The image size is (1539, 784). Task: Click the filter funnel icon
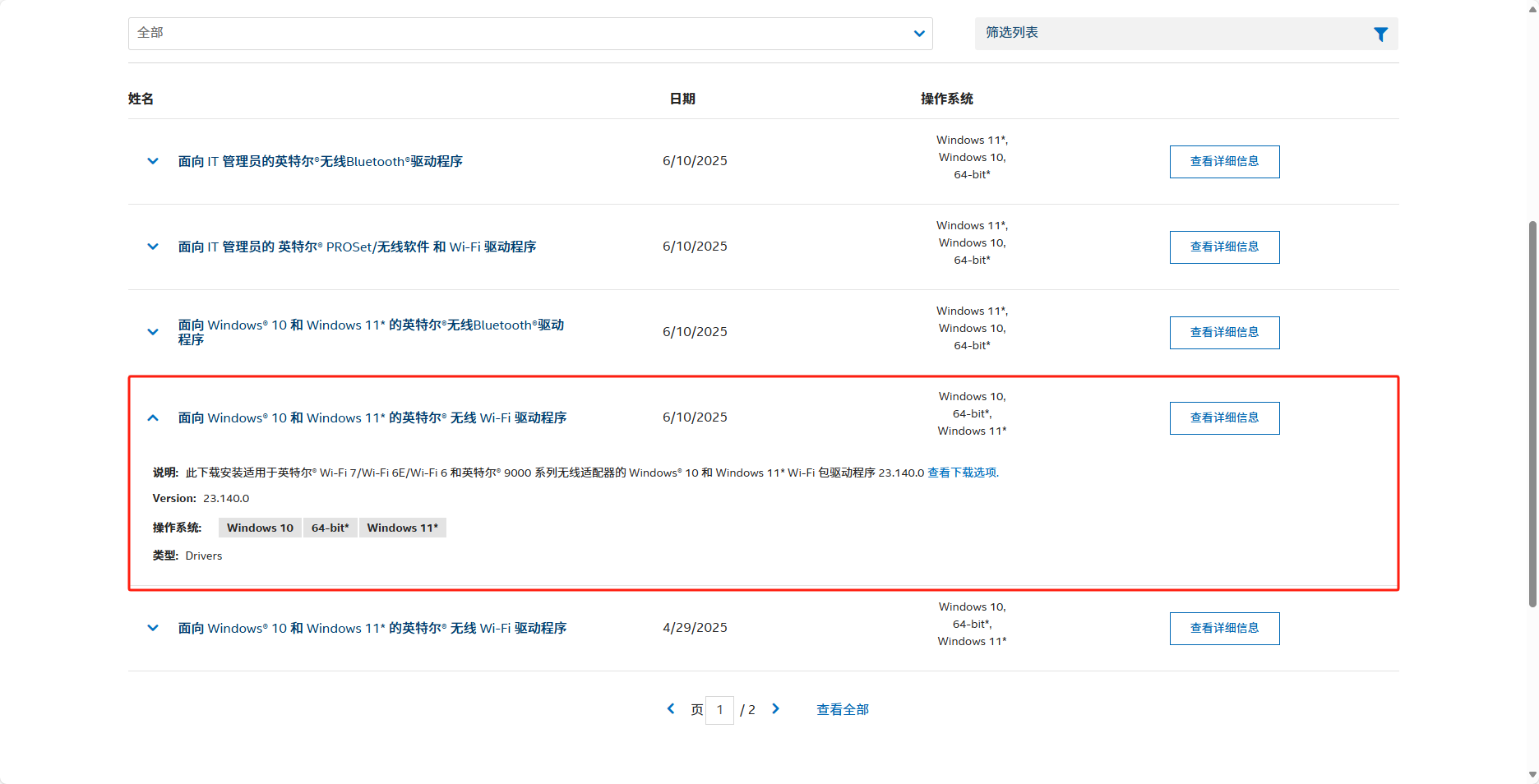point(1380,34)
